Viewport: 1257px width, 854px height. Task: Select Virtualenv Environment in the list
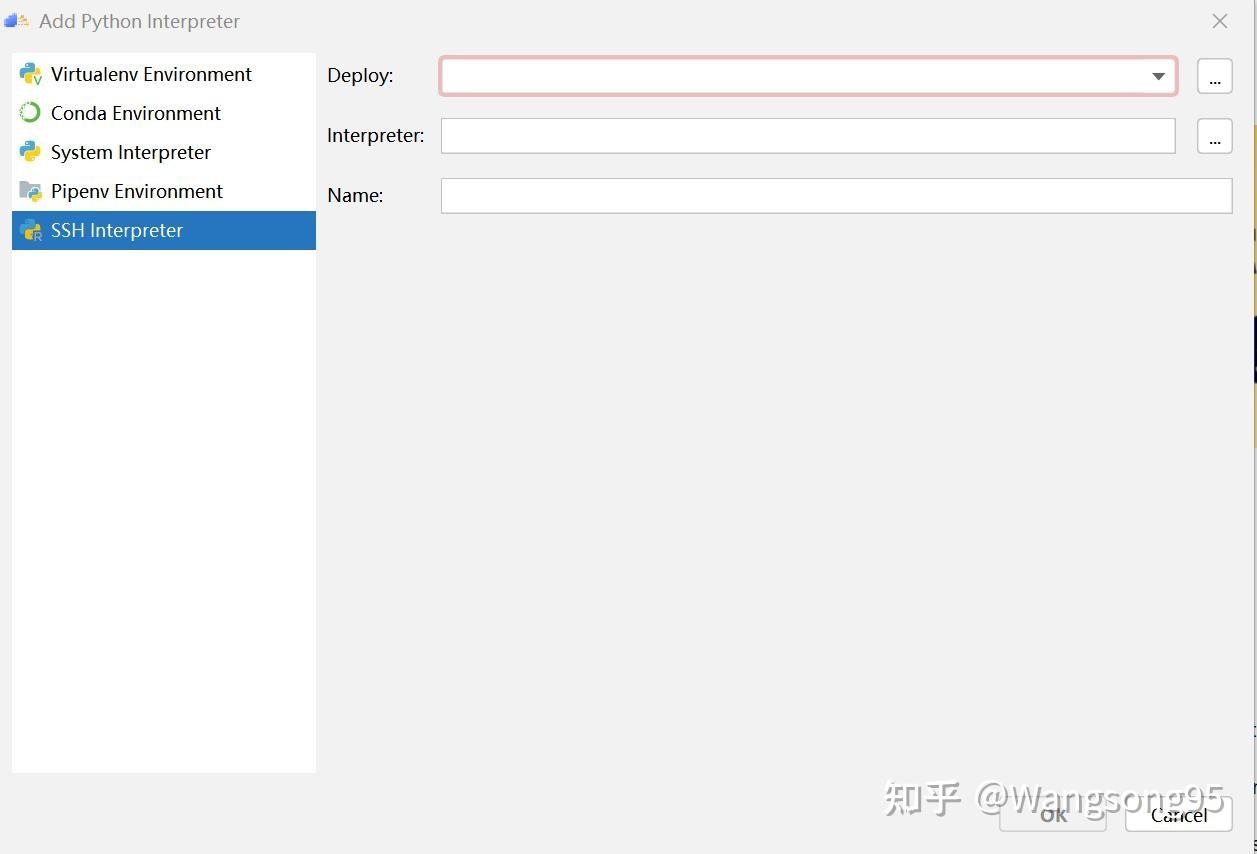tap(163, 74)
